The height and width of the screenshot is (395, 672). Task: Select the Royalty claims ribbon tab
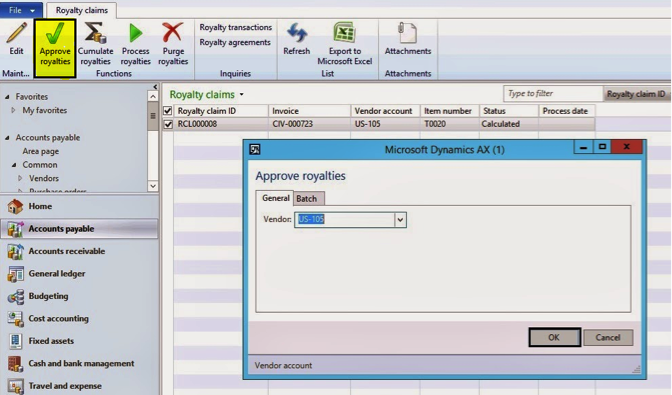pyautogui.click(x=81, y=10)
